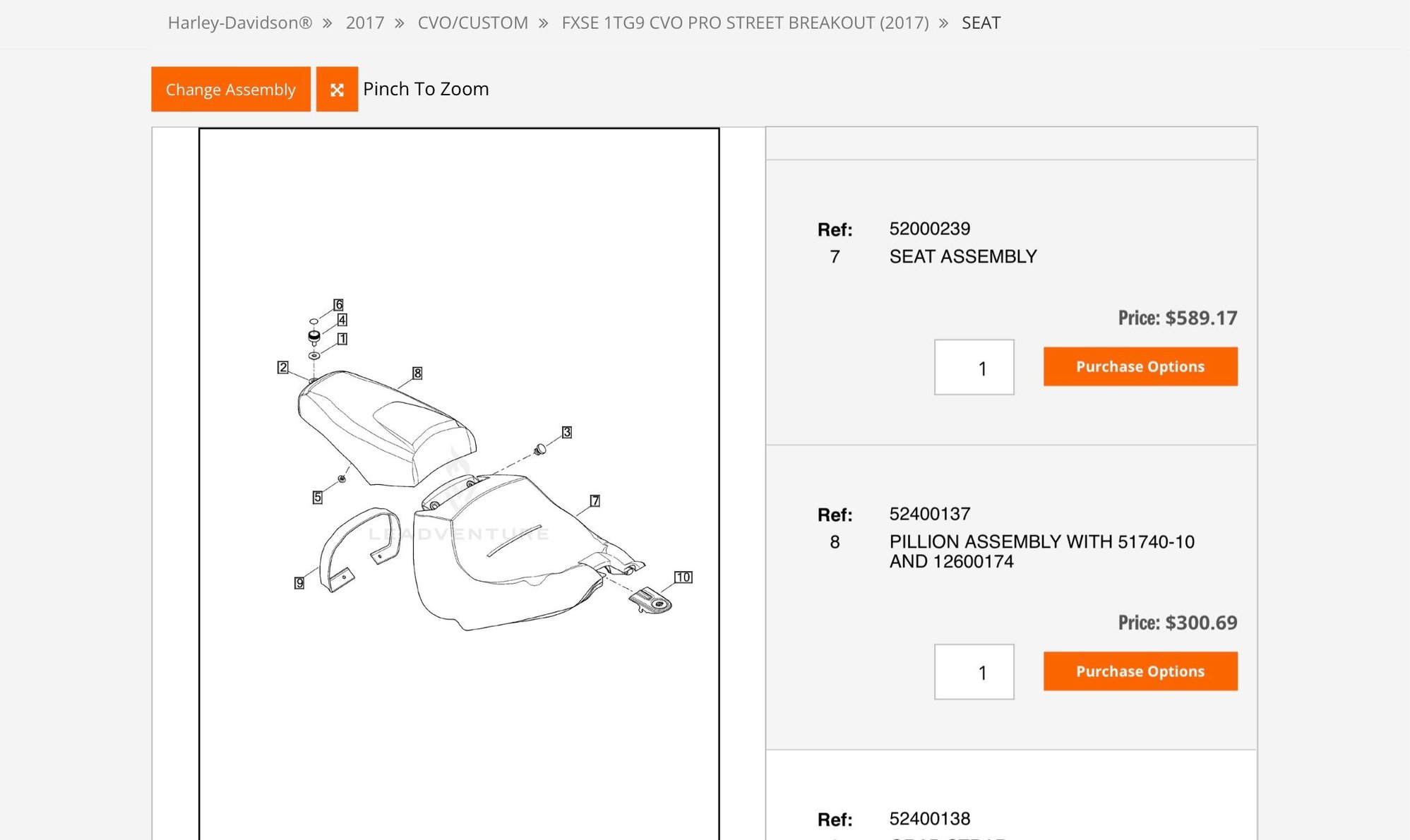
Task: Open Harley-Davidson breadcrumb link
Action: coord(239,23)
